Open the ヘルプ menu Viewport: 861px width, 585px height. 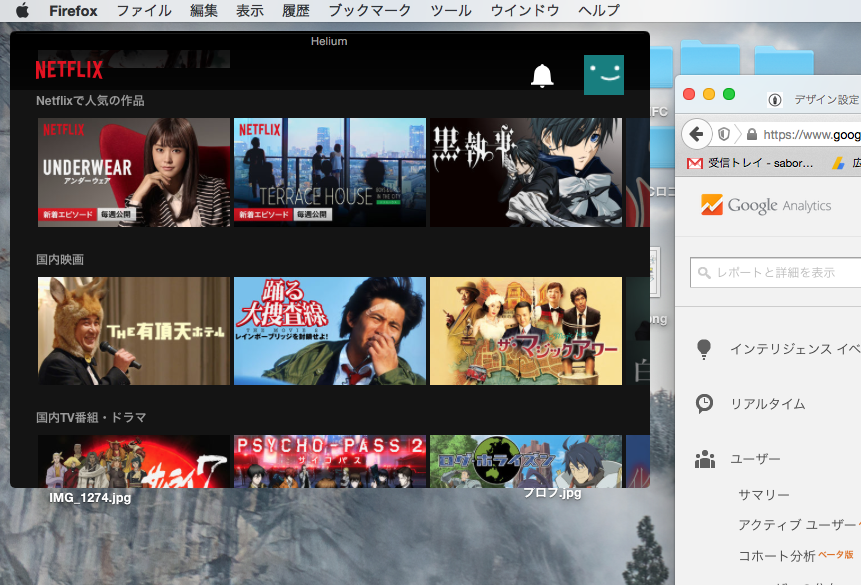pyautogui.click(x=599, y=10)
